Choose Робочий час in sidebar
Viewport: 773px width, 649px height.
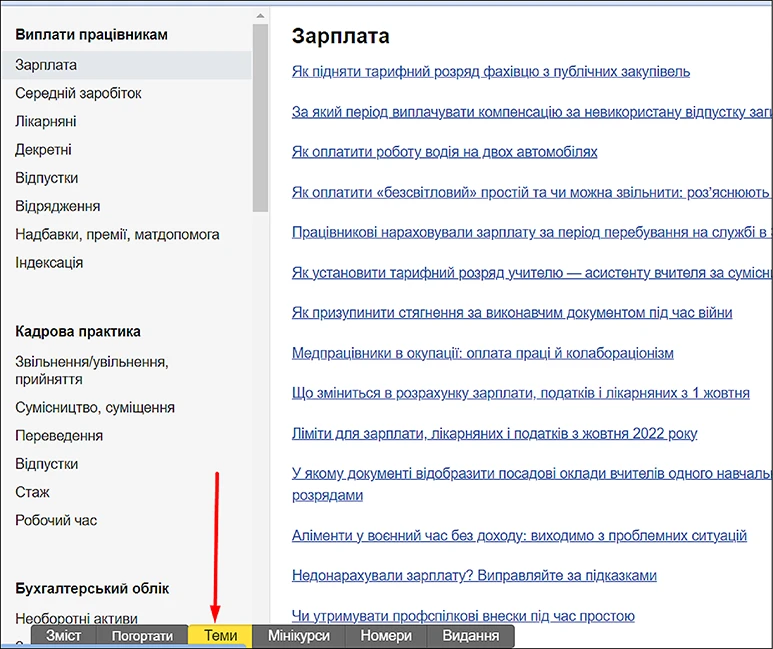pyautogui.click(x=56, y=520)
